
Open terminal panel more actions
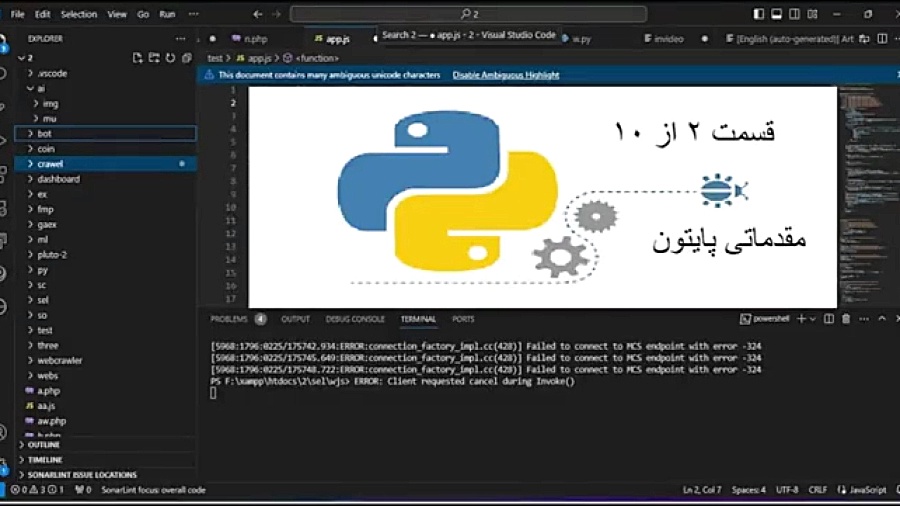[x=864, y=319]
